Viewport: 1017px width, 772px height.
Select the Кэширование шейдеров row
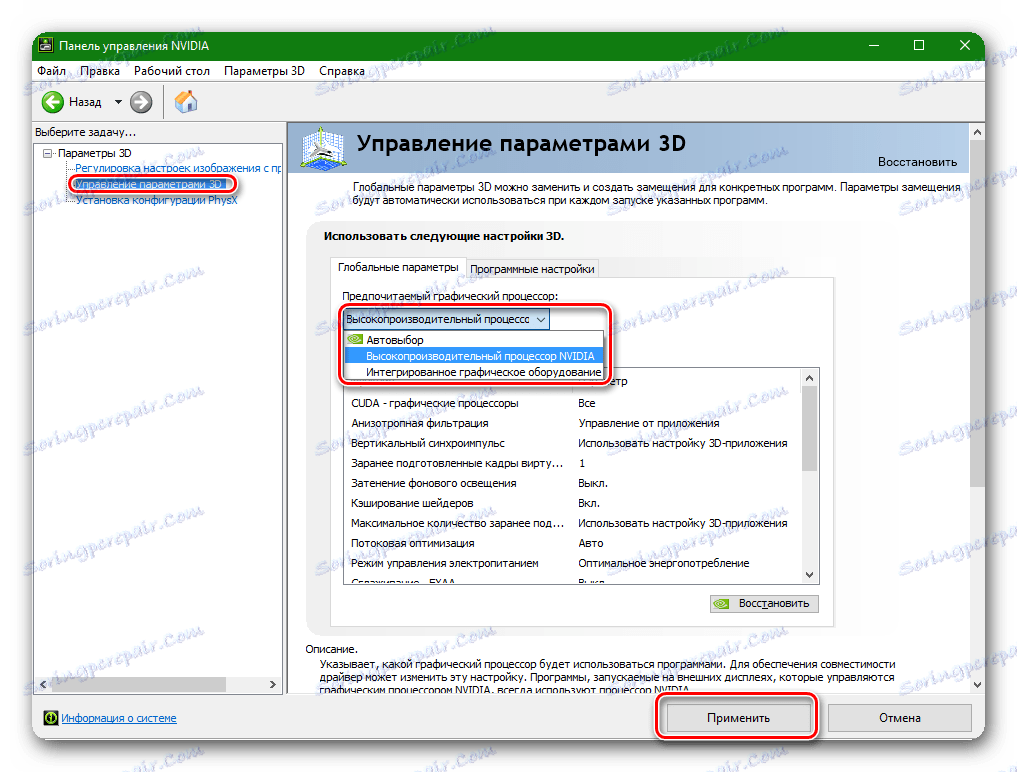pos(574,503)
